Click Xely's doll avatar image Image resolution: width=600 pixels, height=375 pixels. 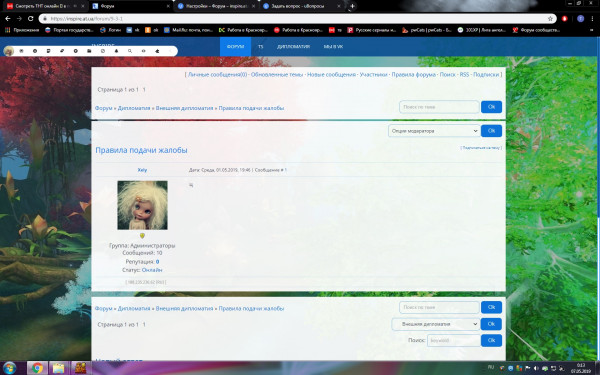(x=142, y=205)
